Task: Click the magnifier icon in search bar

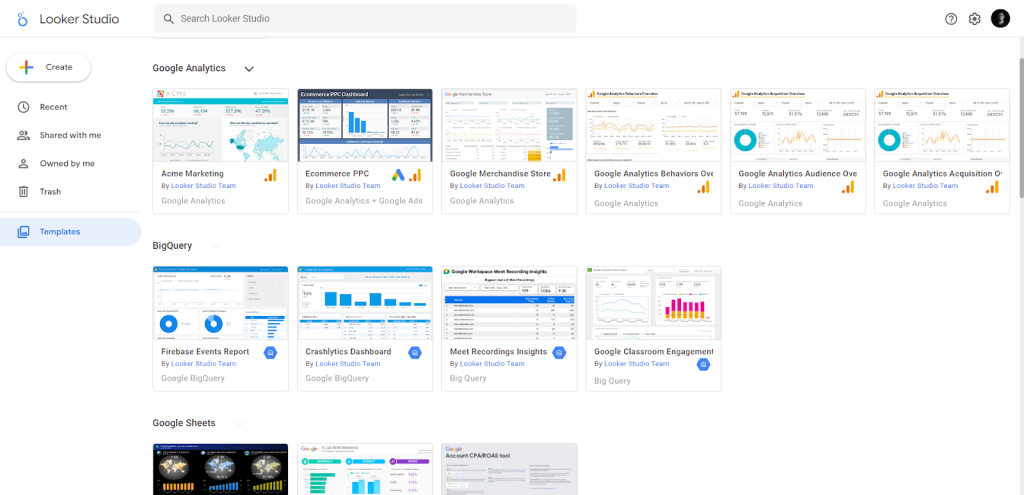Action: coord(168,19)
